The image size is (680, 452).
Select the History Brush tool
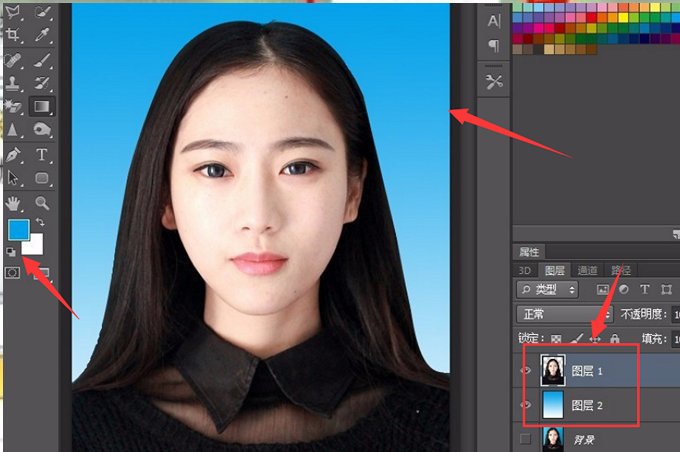pos(42,83)
